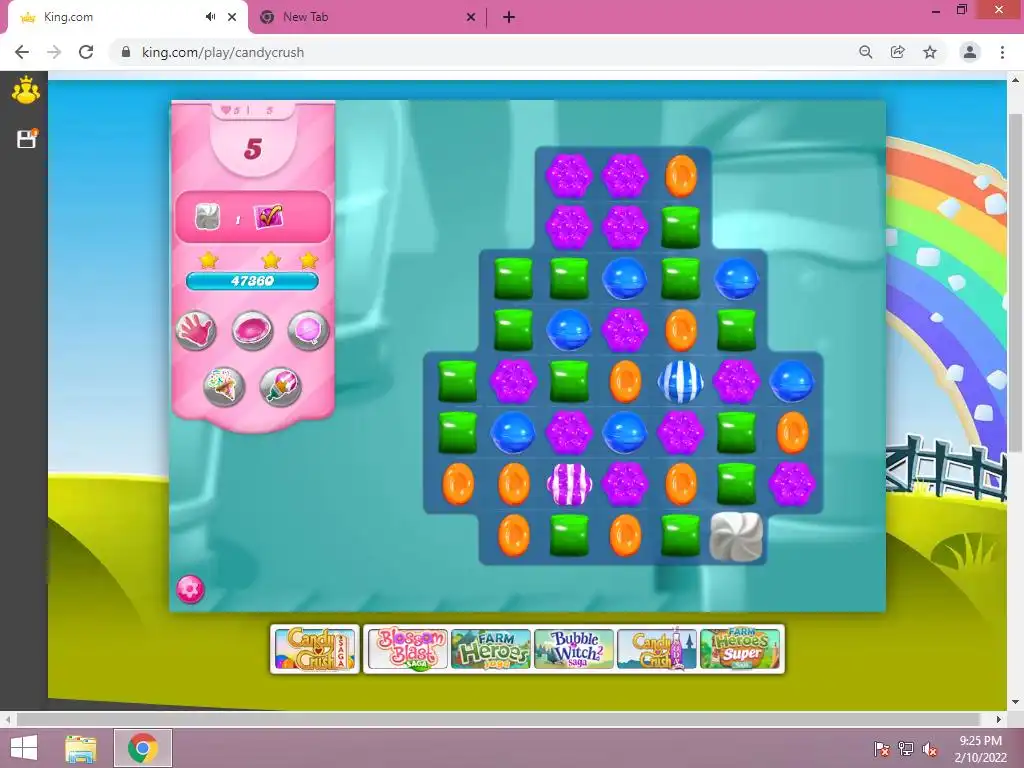Open the muted volume tray icon
The width and height of the screenshot is (1024, 768).
point(930,749)
